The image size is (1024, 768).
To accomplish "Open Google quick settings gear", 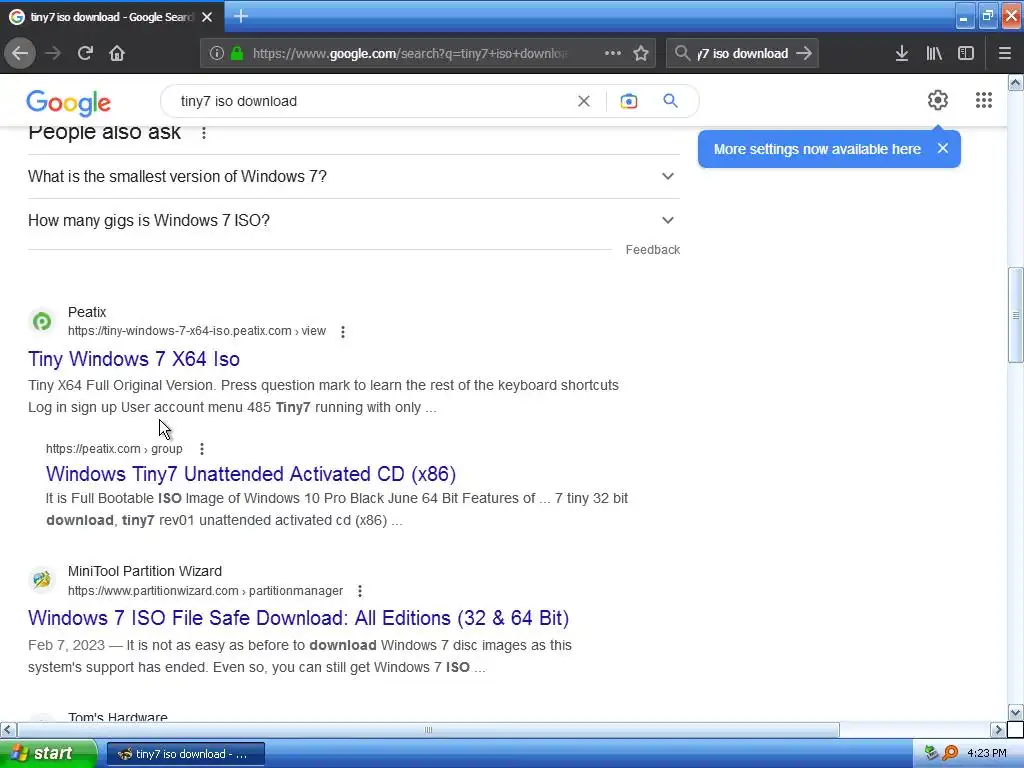I will pyautogui.click(x=938, y=100).
